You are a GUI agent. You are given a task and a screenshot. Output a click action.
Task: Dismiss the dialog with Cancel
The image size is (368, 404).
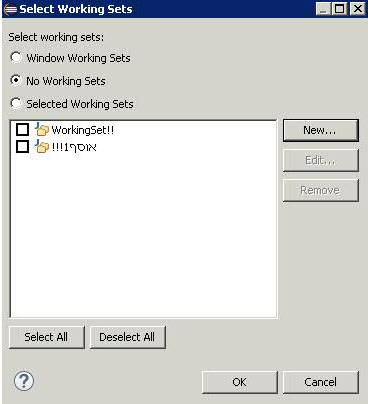click(321, 382)
